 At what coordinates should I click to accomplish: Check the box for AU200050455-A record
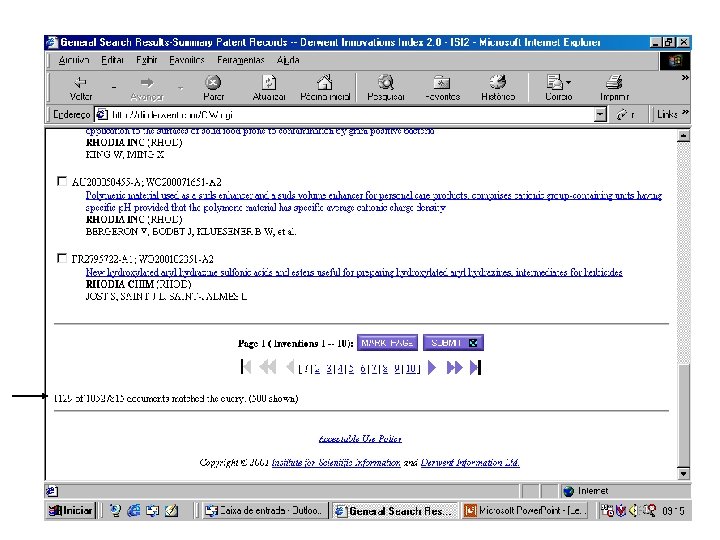[x=62, y=181]
